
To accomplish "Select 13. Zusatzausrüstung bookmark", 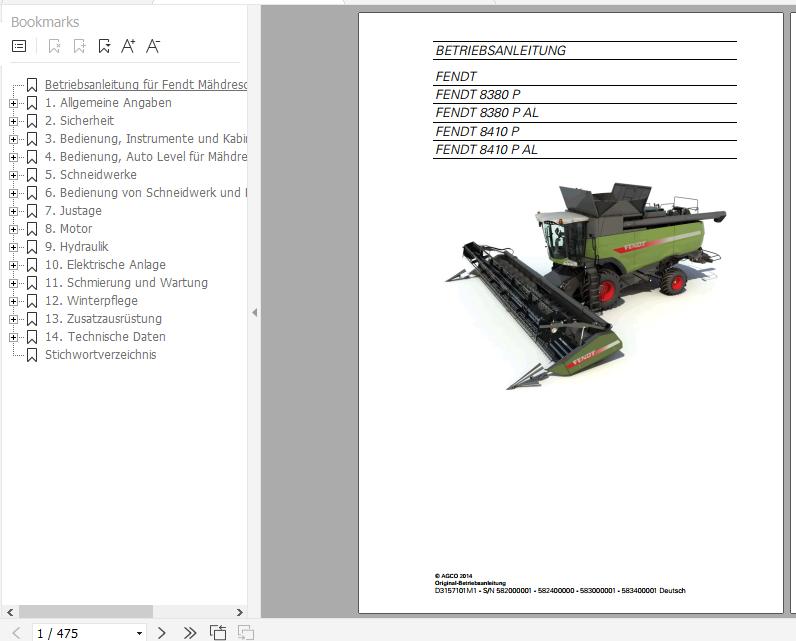I will click(x=104, y=319).
